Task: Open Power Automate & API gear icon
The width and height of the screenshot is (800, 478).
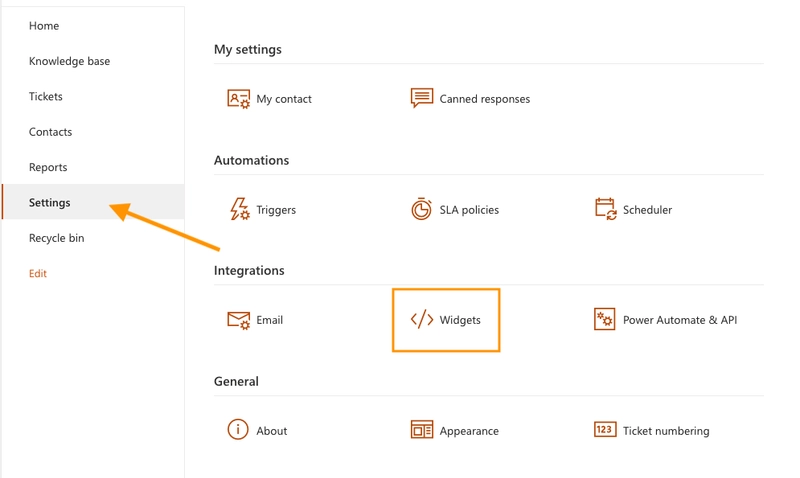Action: pos(605,320)
